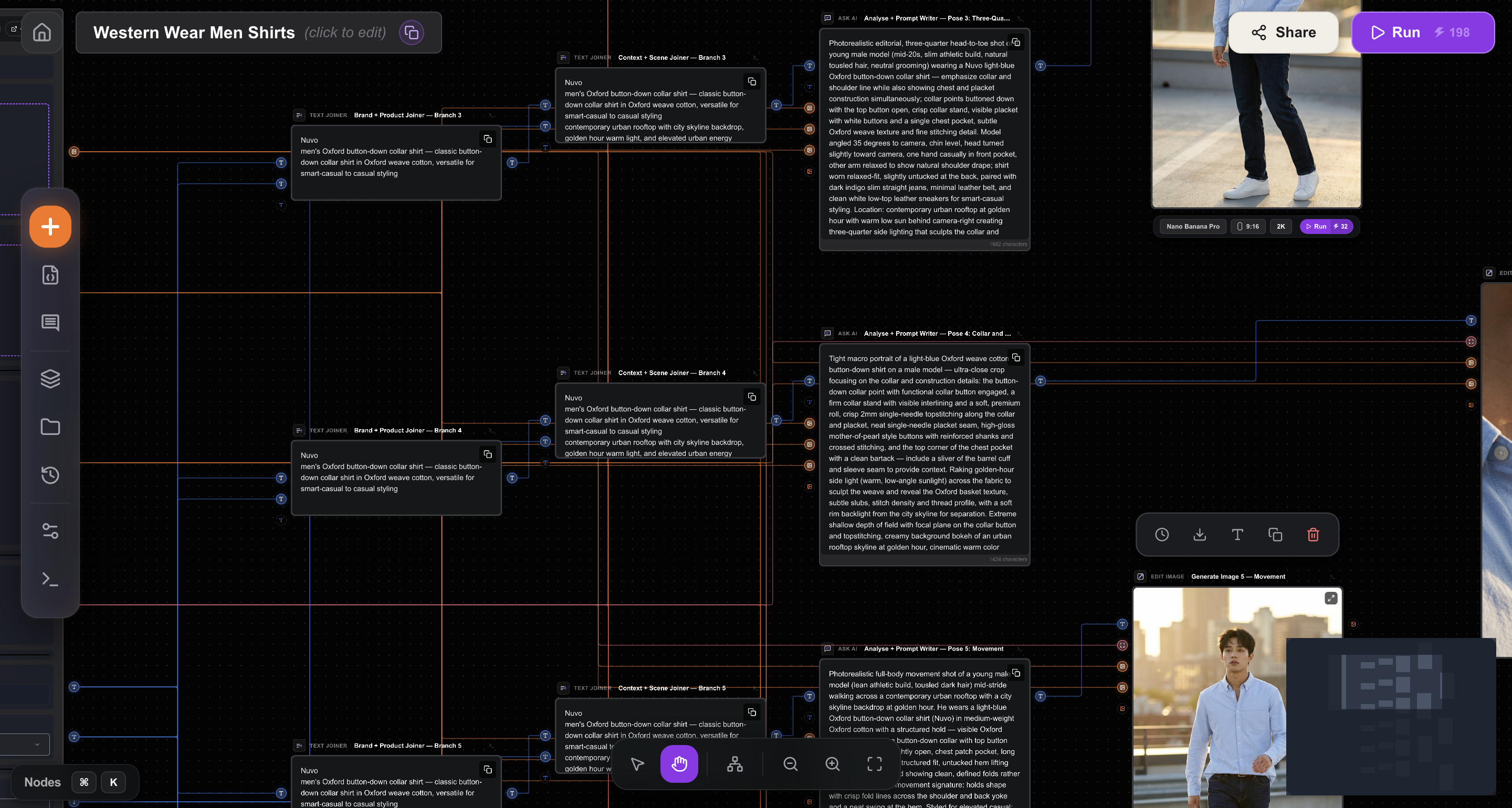Click output port of Brand + Product Joiner Branch 3
Screen dimensions: 1512x808
coord(512,163)
